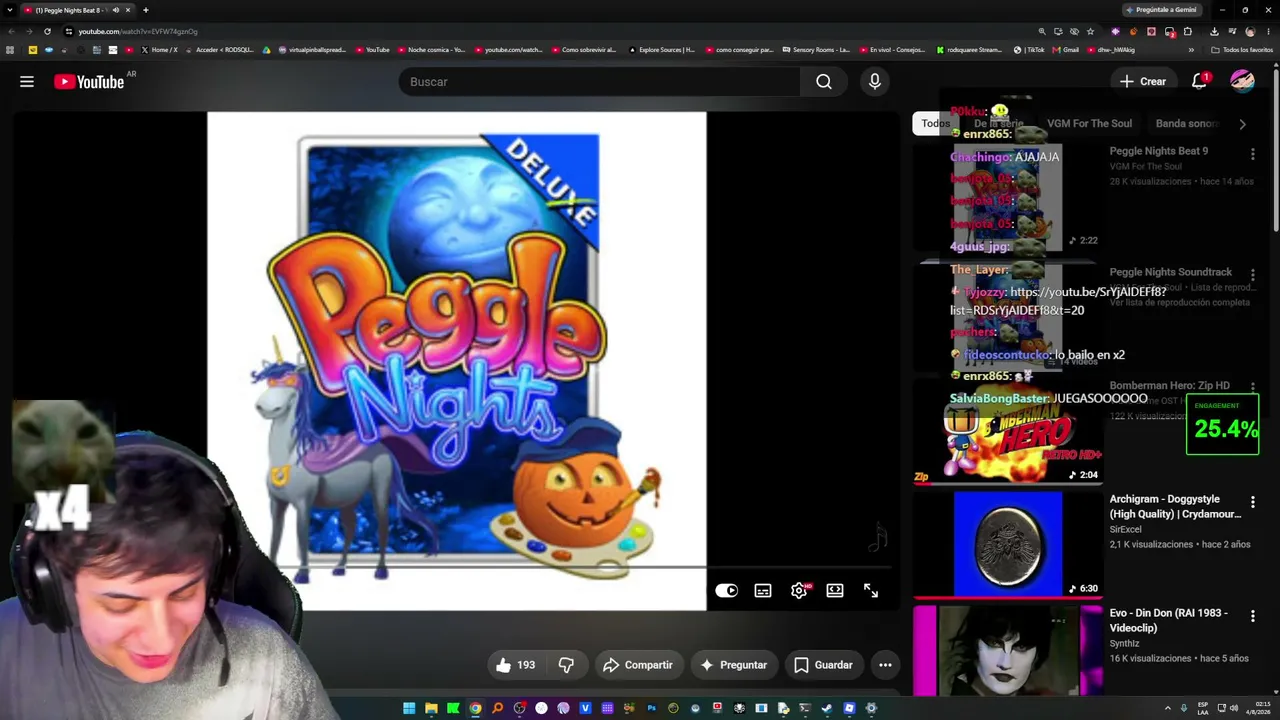Open the Archigram Doggystyle thumbnail
This screenshot has height=720, width=1280.
[1008, 543]
